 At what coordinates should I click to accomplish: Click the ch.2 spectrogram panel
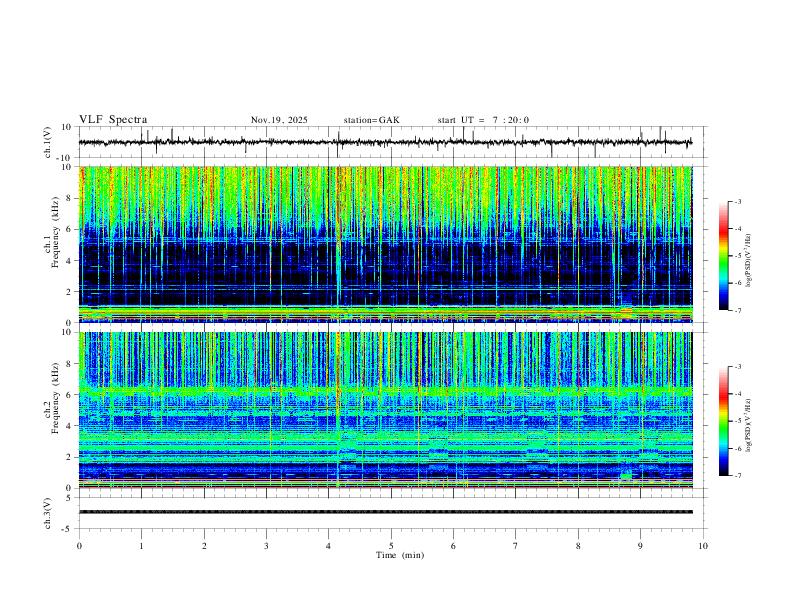[x=385, y=410]
